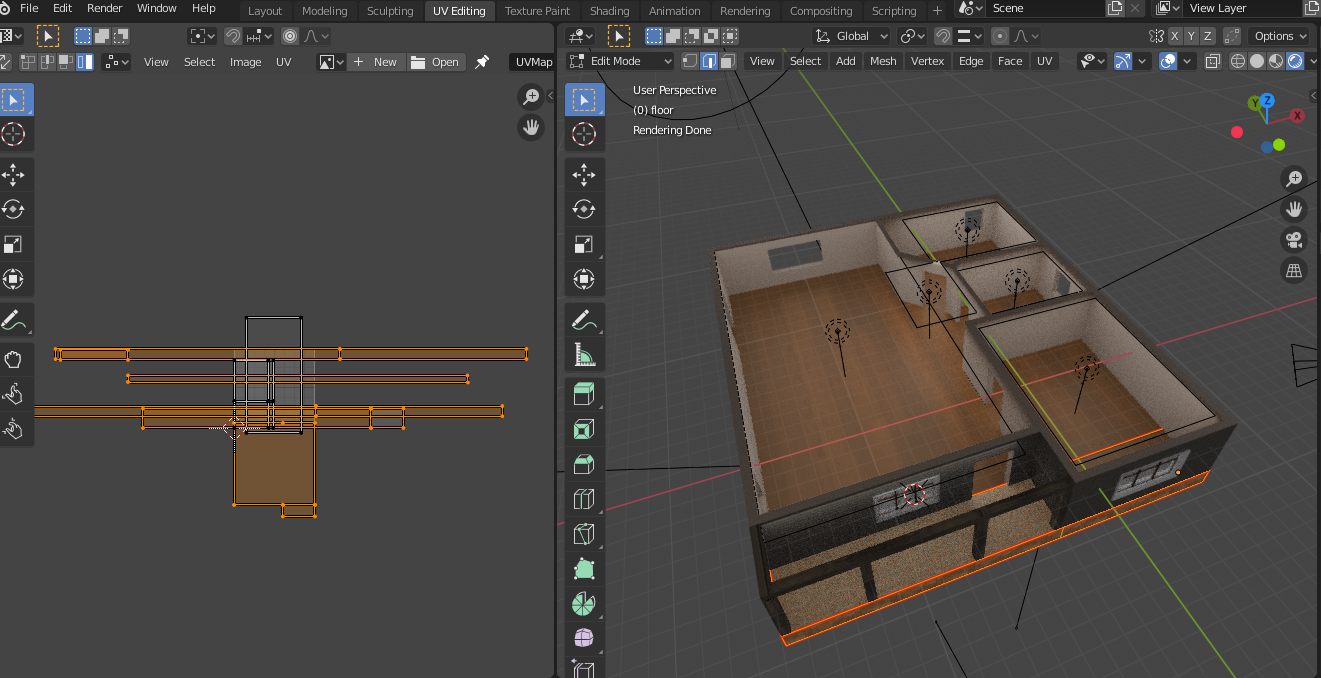
Task: Toggle X-ray display in 3D viewport
Action: [1212, 61]
